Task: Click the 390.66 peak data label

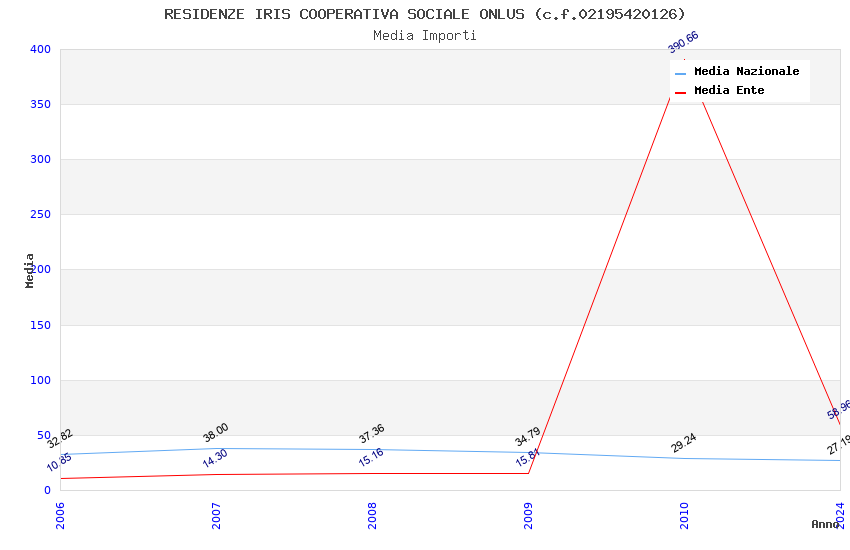Action: 683,42
